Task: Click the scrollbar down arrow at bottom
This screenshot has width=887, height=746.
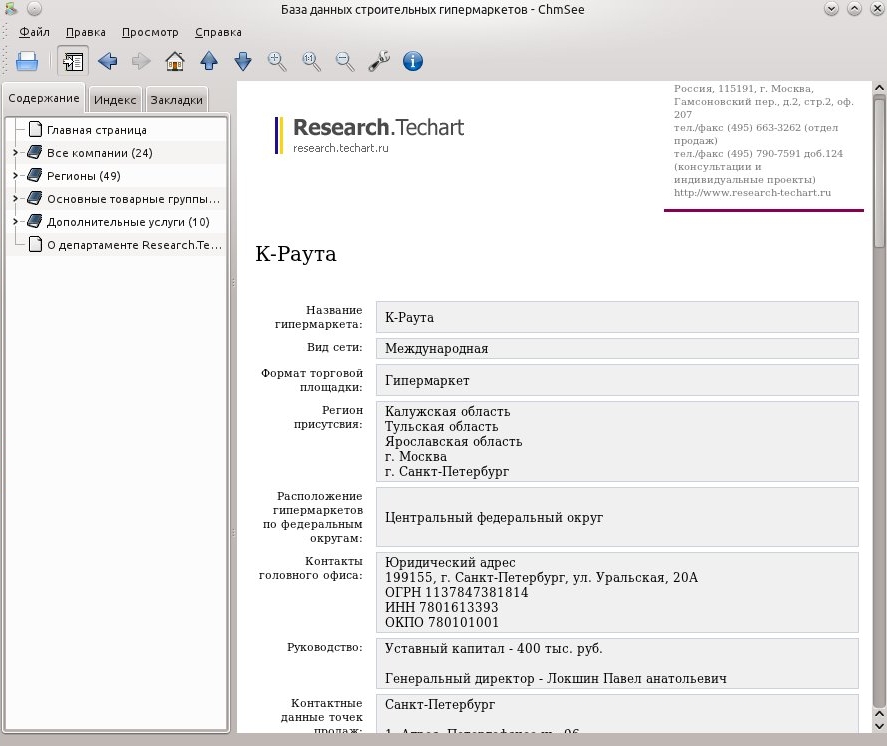Action: point(879,727)
